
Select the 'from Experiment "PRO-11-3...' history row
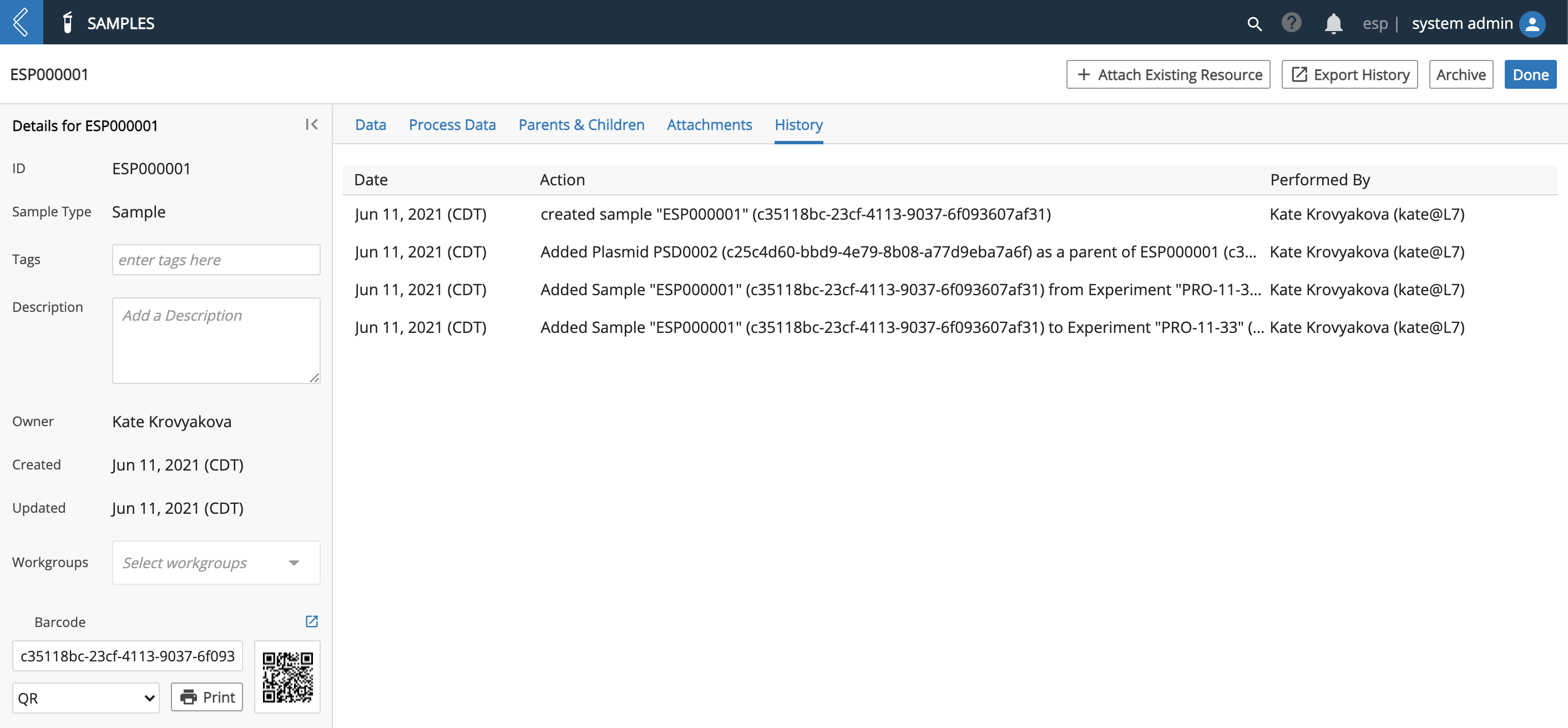click(x=949, y=289)
